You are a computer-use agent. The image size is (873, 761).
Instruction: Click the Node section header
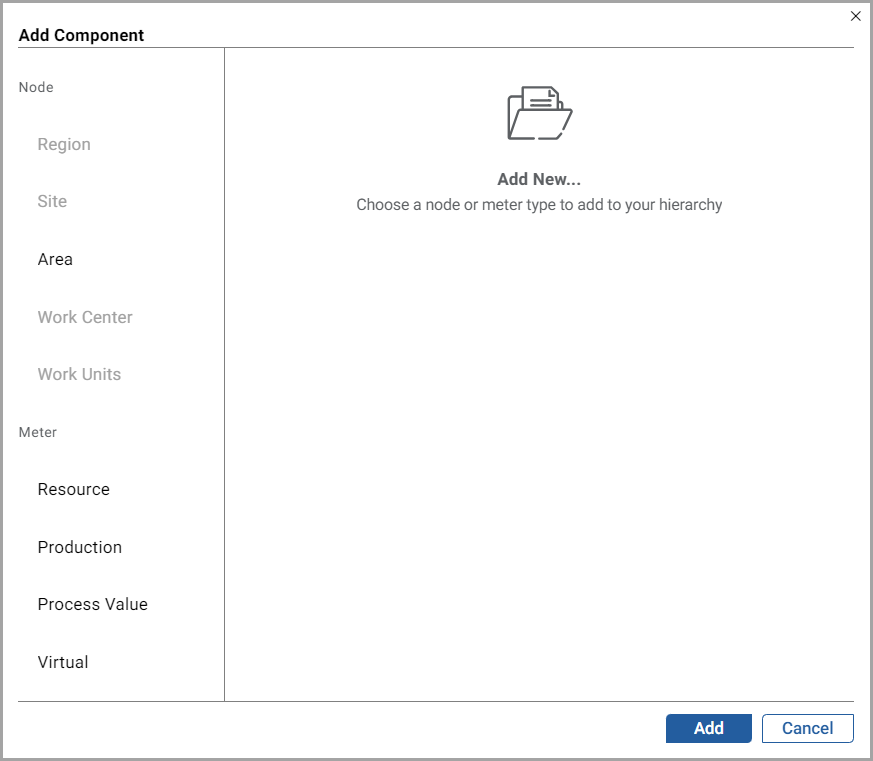point(36,87)
